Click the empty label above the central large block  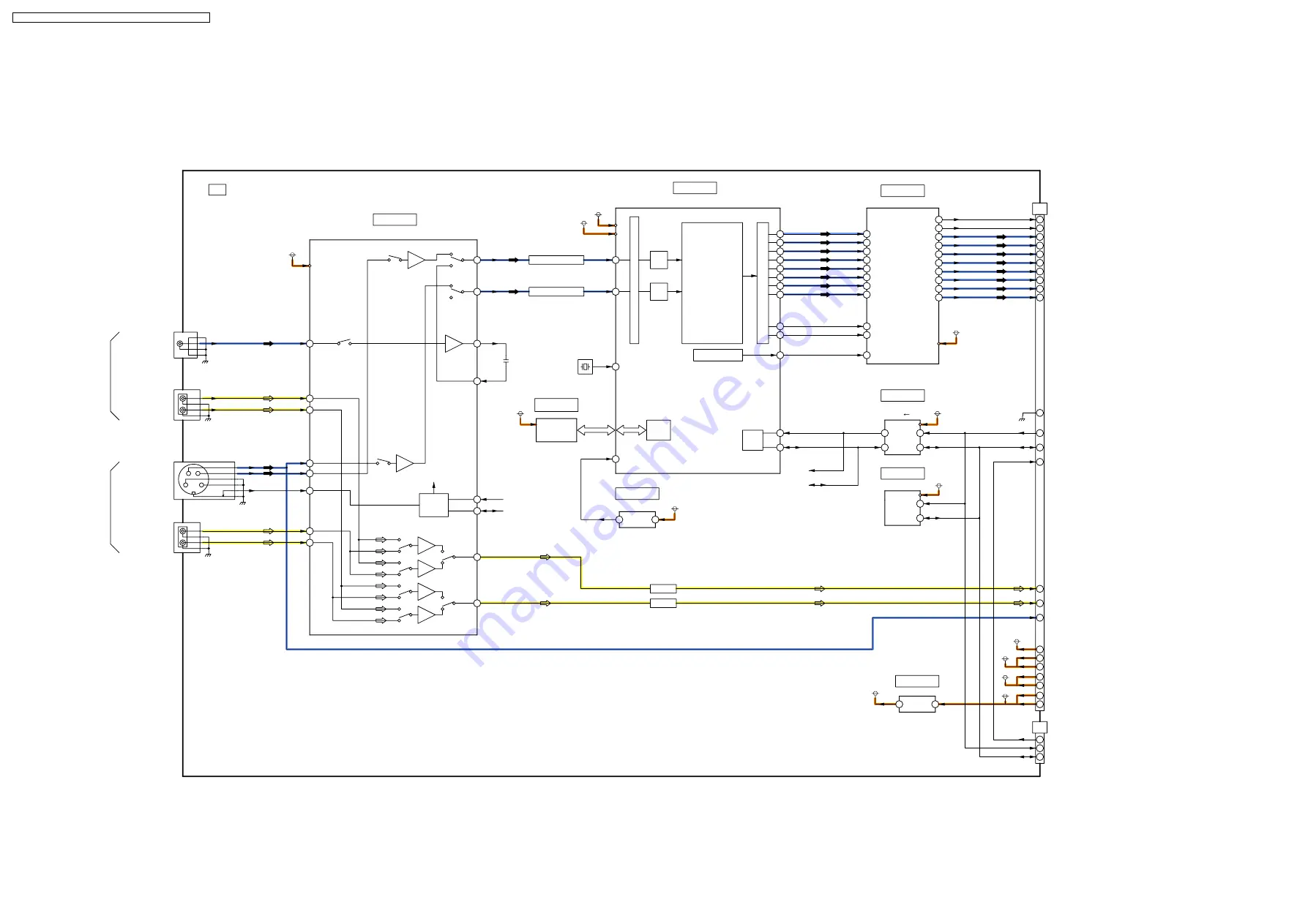695,187
